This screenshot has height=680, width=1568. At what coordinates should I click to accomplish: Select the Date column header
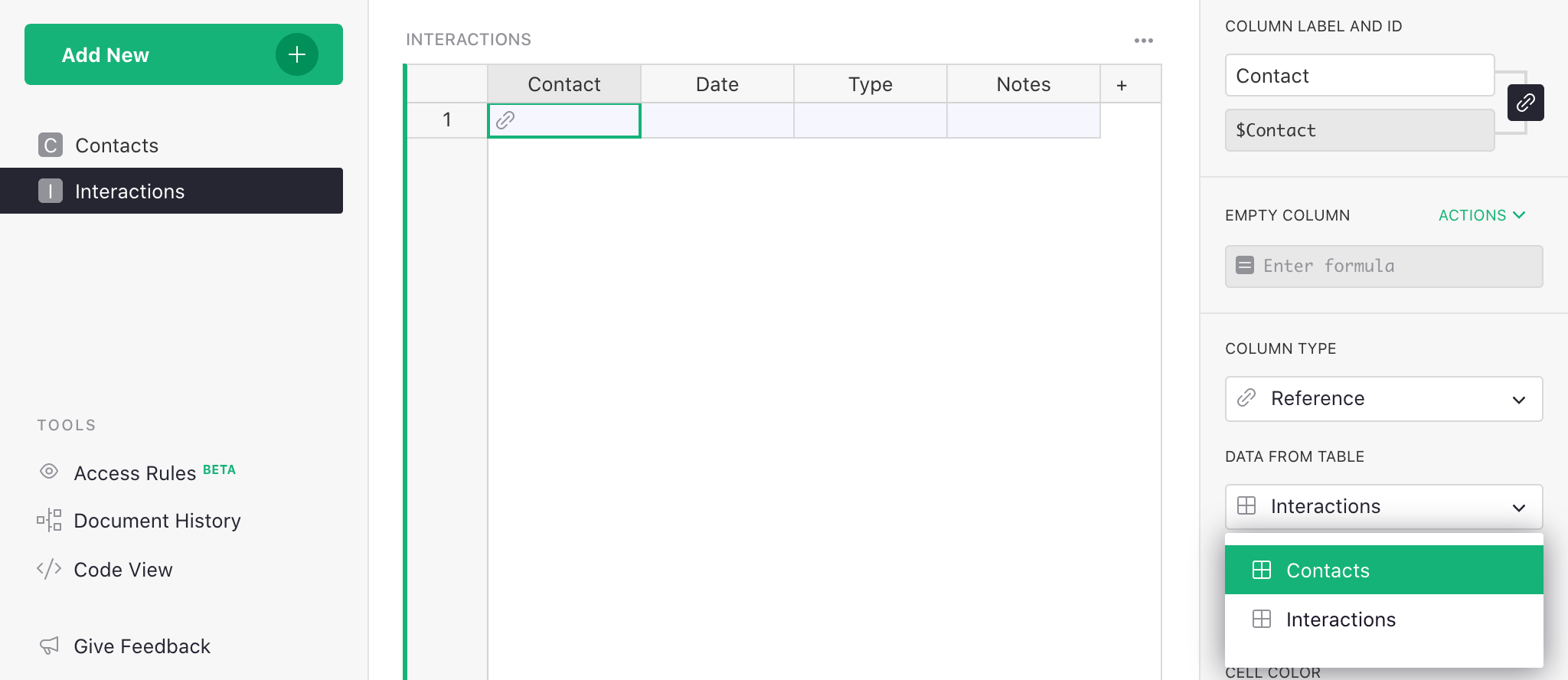(717, 84)
